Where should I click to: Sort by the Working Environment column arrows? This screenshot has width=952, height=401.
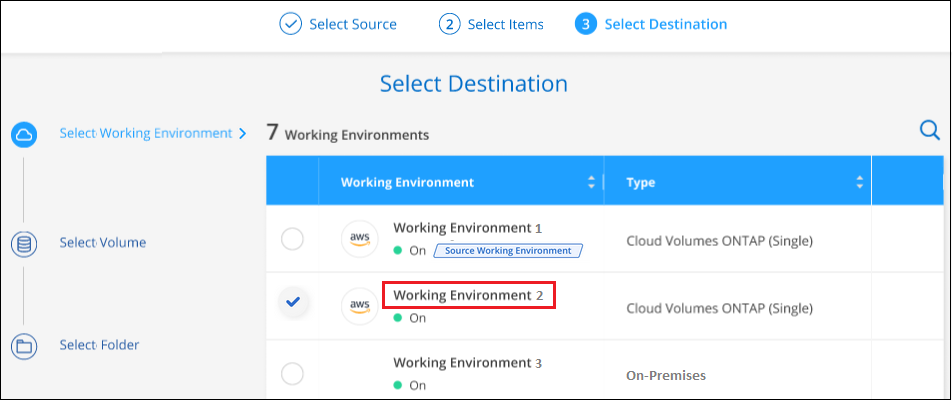click(591, 183)
